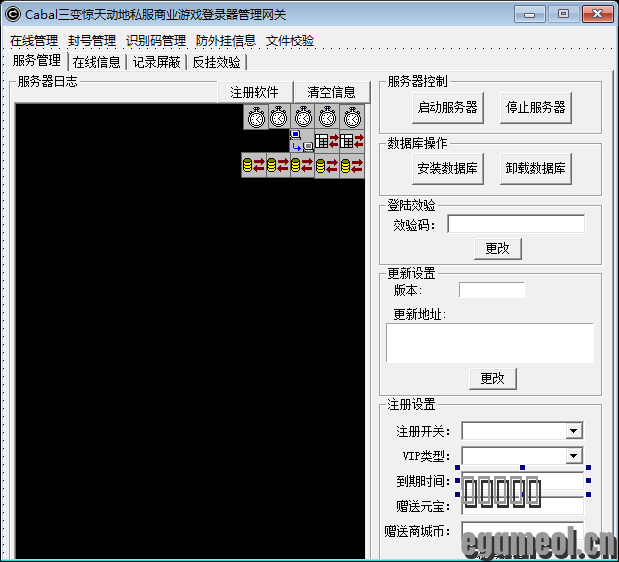Switch to the 反挂效验 tab
The height and width of the screenshot is (562, 619).
click(216, 62)
